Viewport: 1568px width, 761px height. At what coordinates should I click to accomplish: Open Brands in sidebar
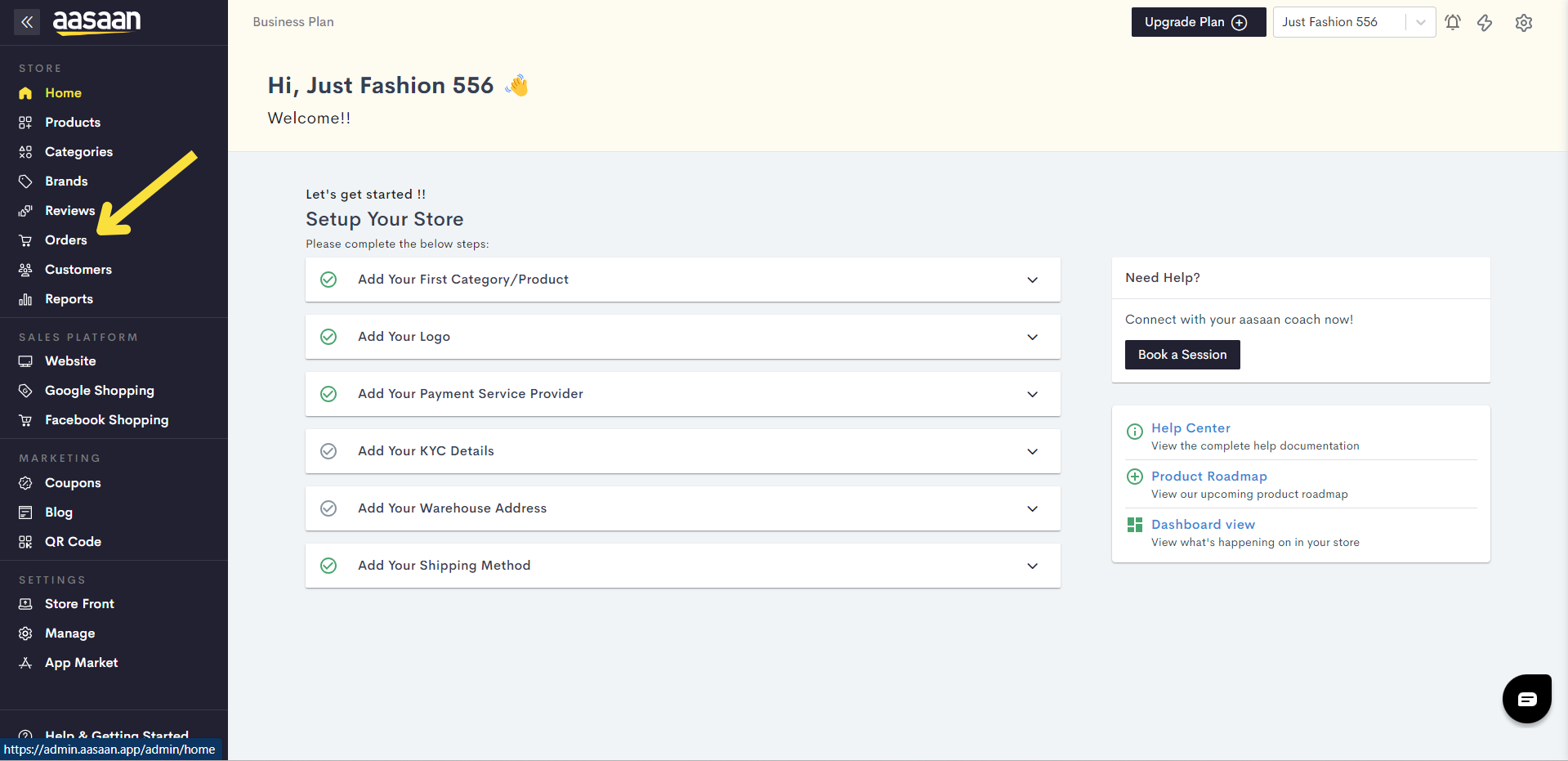66,181
